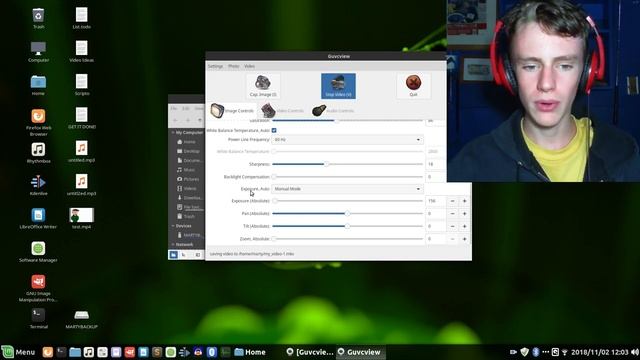Click the Backlight Compensation slider
The height and width of the screenshot is (360, 640).
coord(347,177)
